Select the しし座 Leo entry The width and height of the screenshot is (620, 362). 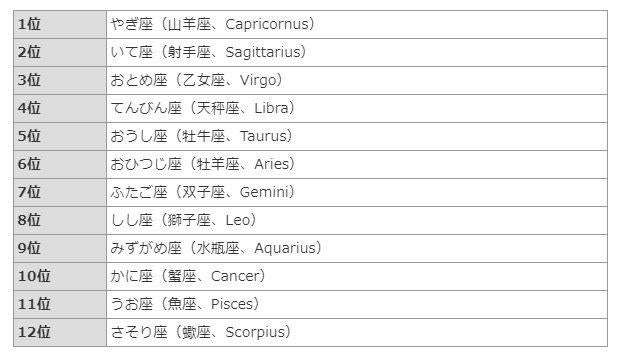pyautogui.click(x=184, y=221)
